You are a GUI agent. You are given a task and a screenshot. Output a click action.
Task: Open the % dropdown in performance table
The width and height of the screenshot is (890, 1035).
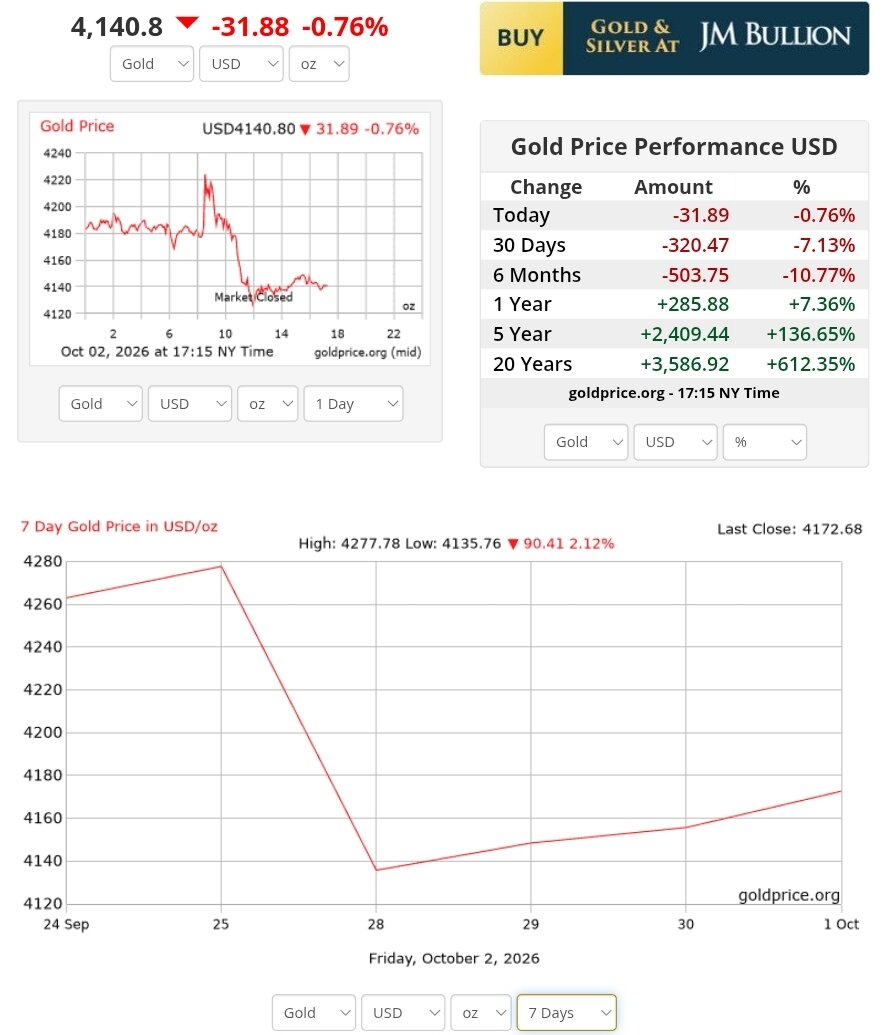(x=765, y=442)
